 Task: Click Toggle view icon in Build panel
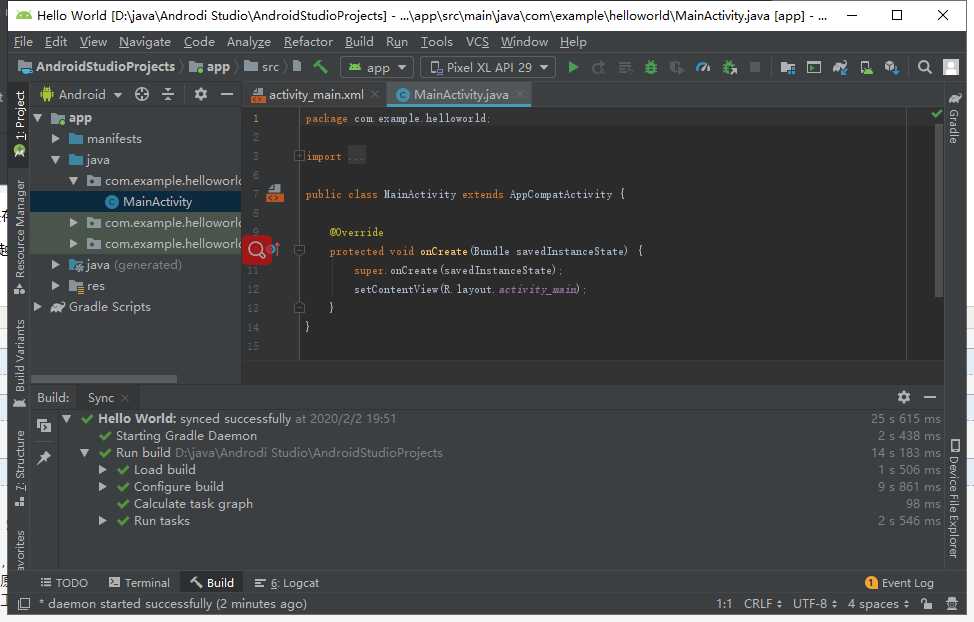pyautogui.click(x=43, y=425)
